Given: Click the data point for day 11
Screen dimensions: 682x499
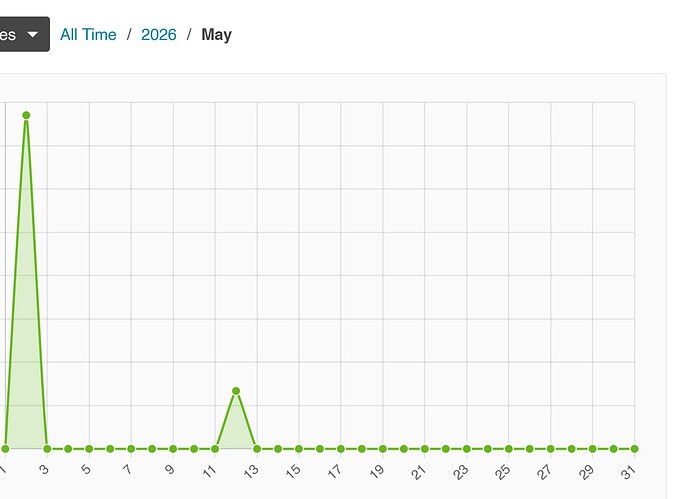Looking at the screenshot, I should point(215,449).
